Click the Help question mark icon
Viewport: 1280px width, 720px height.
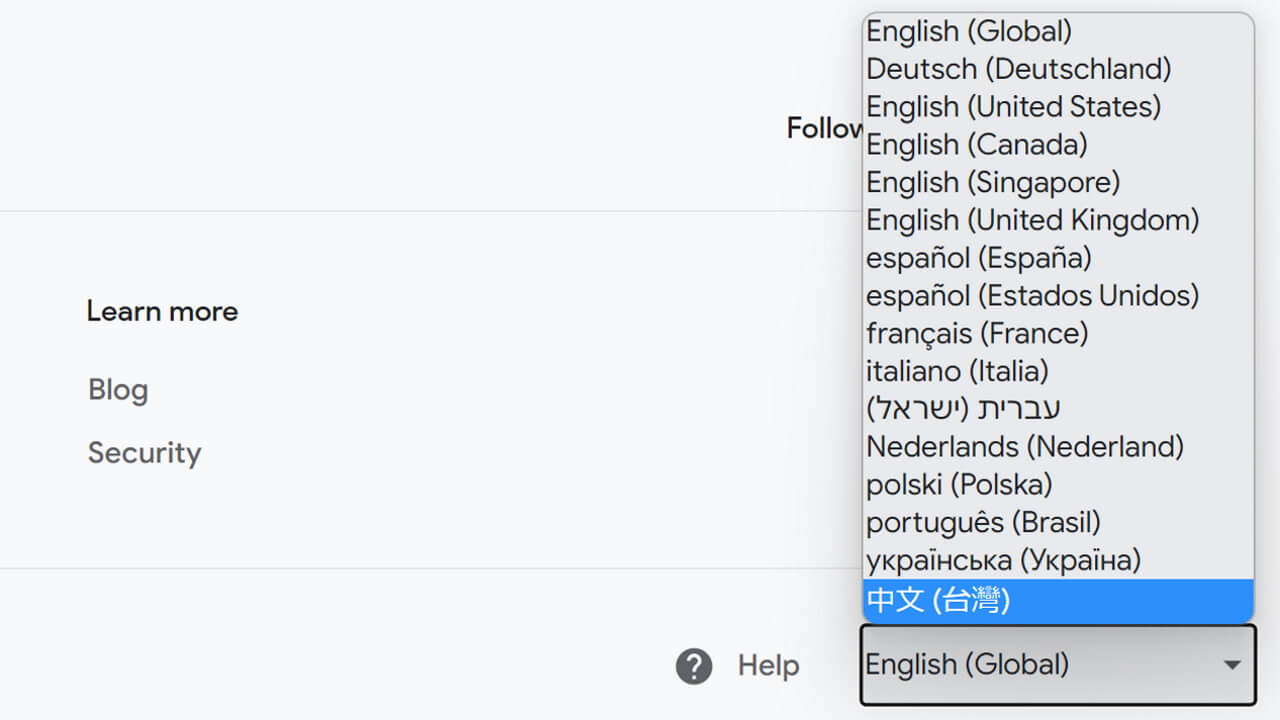(x=694, y=666)
